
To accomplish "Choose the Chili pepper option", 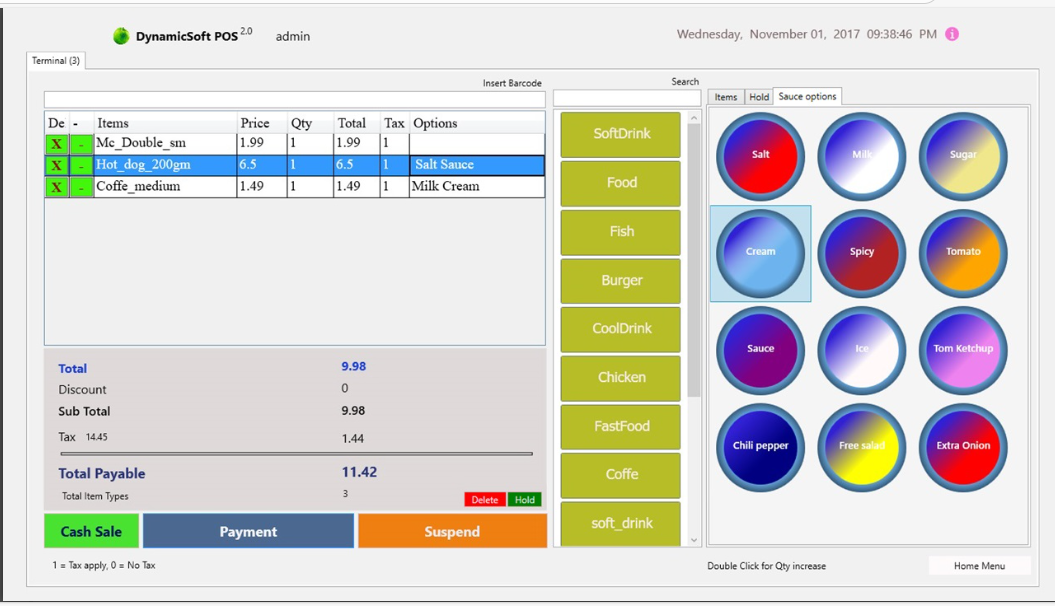I will click(x=760, y=447).
